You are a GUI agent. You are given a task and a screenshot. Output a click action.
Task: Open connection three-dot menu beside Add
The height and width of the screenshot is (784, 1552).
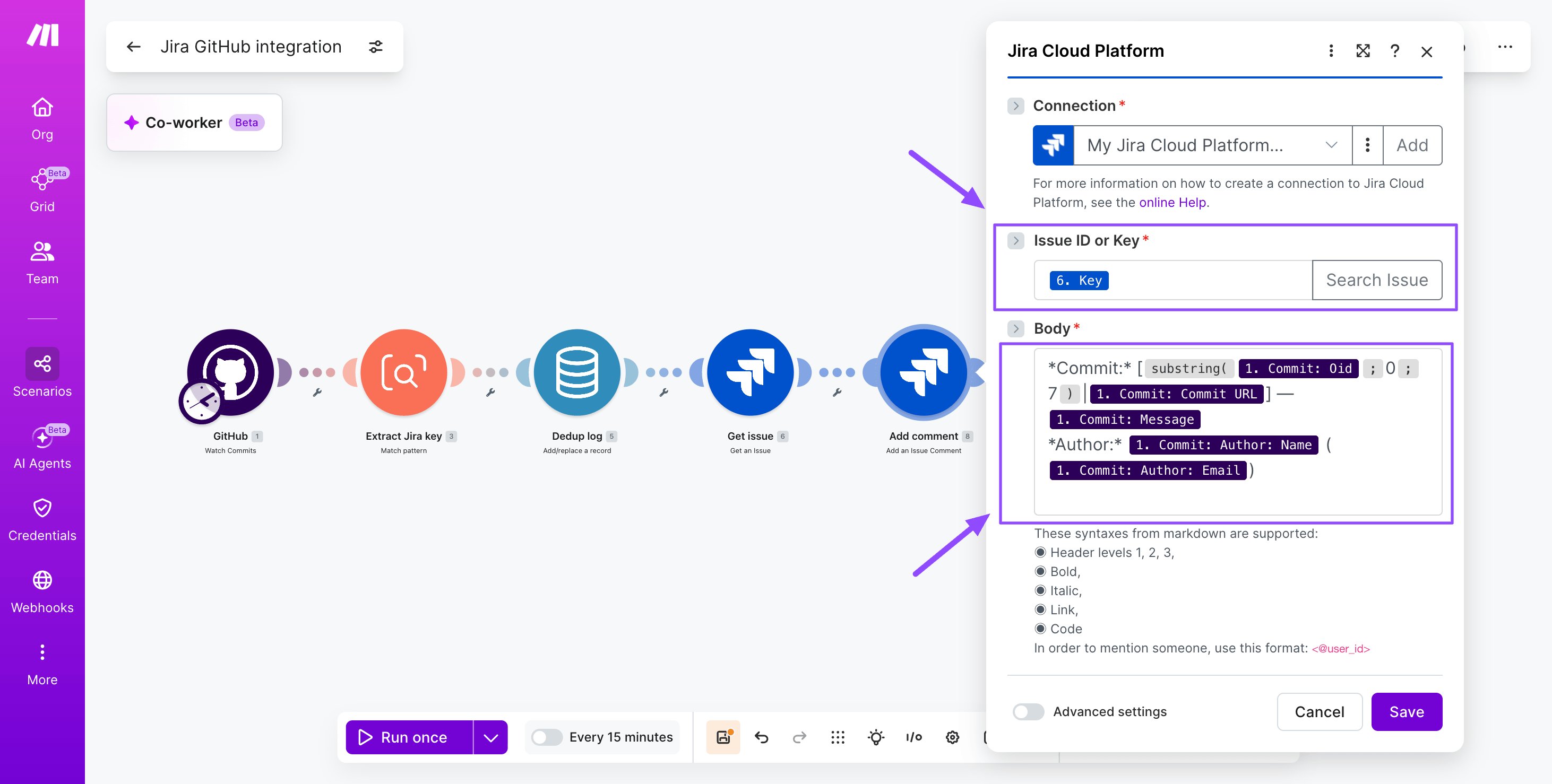(1367, 145)
